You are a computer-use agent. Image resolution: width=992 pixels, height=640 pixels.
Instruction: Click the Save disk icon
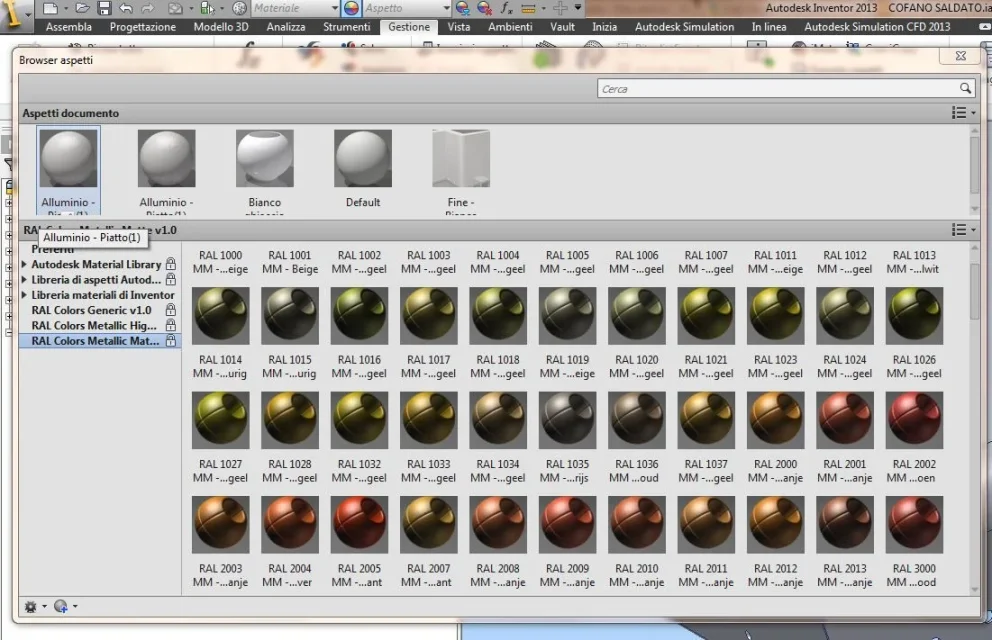(104, 8)
